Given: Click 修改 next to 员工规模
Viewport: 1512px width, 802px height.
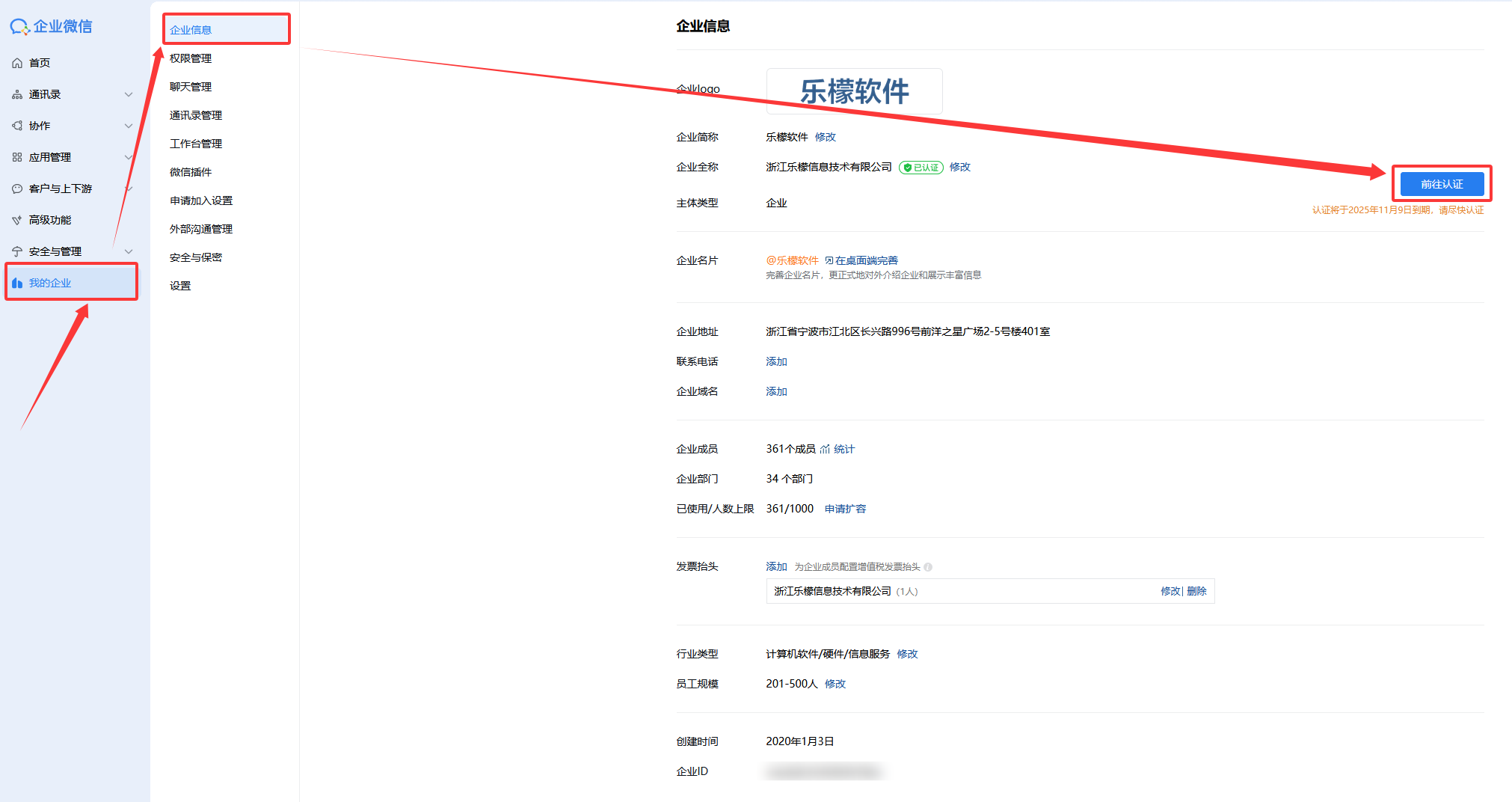Looking at the screenshot, I should (x=835, y=684).
